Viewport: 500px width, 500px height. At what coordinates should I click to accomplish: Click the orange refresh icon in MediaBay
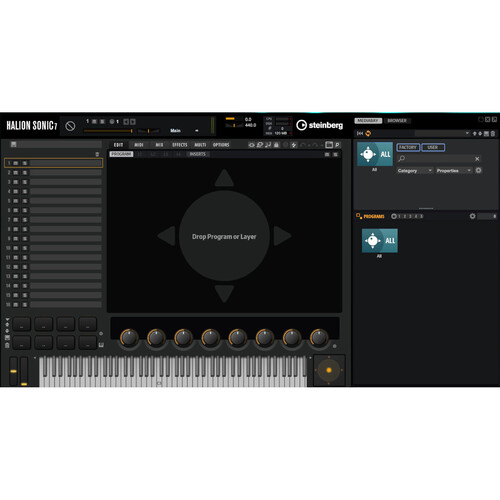point(368,133)
